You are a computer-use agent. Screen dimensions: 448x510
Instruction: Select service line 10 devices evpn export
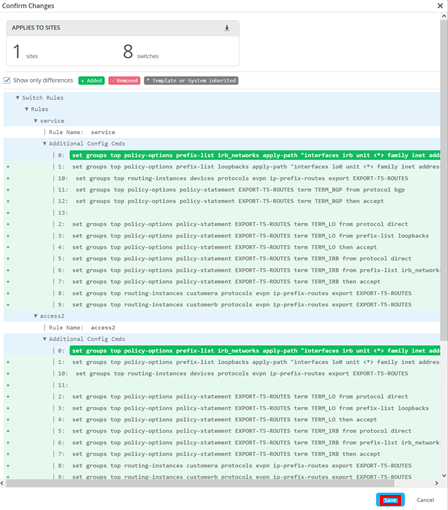(242, 178)
